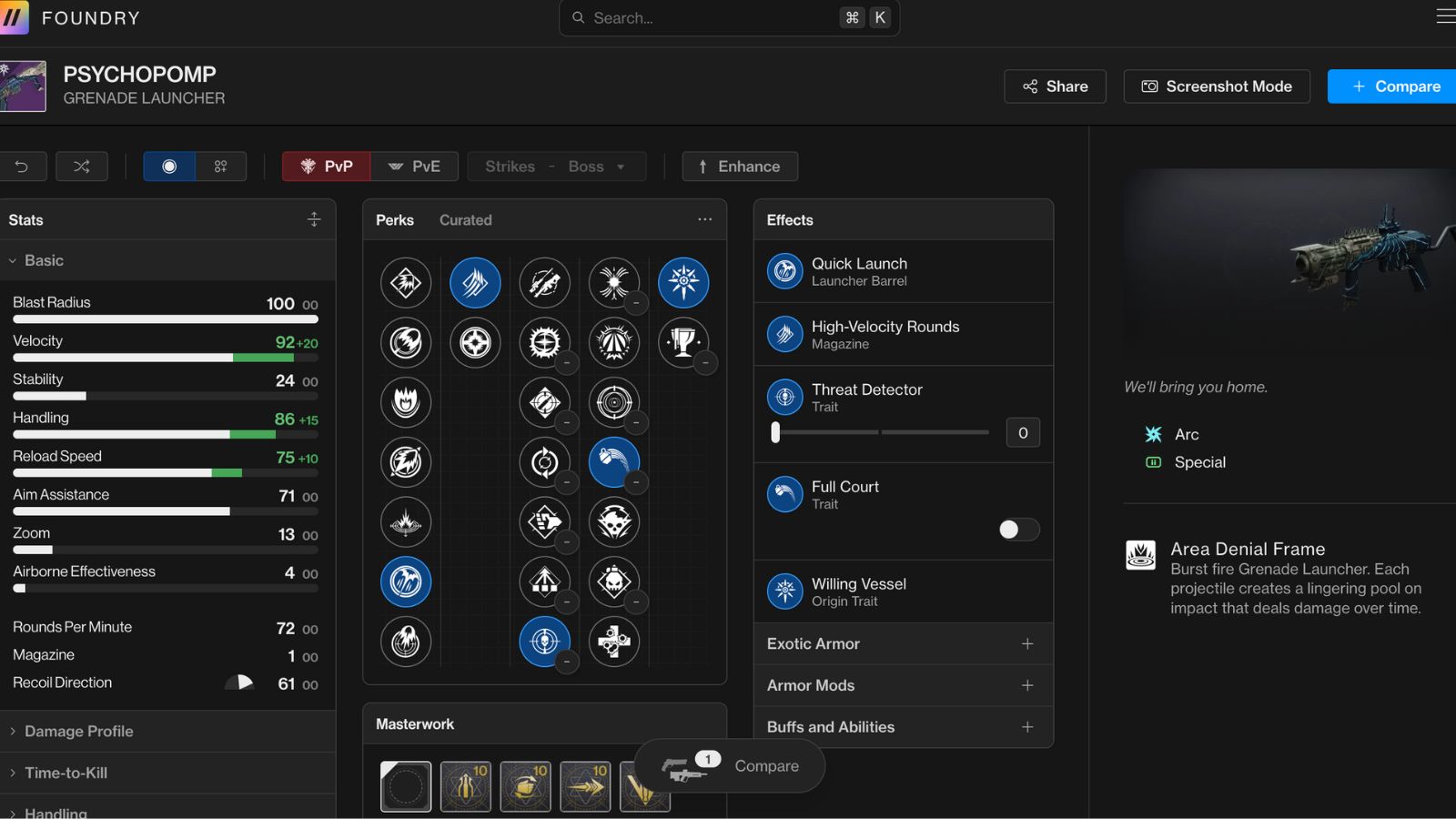Select the empty masterwork slot
1456x819 pixels.
(x=406, y=786)
